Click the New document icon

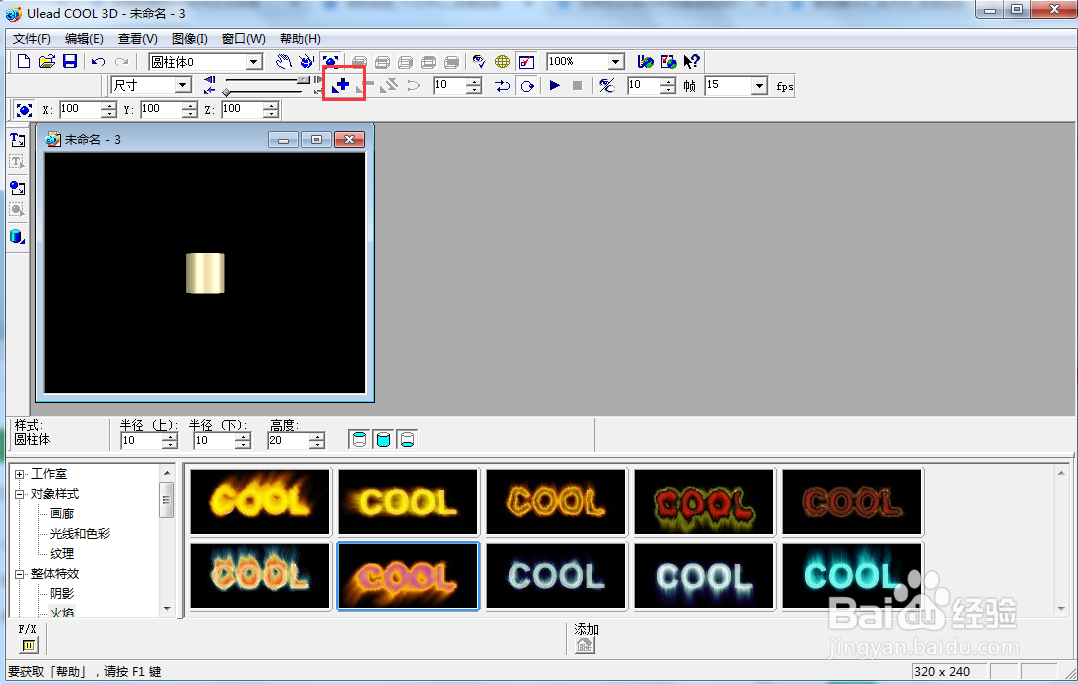pos(23,62)
